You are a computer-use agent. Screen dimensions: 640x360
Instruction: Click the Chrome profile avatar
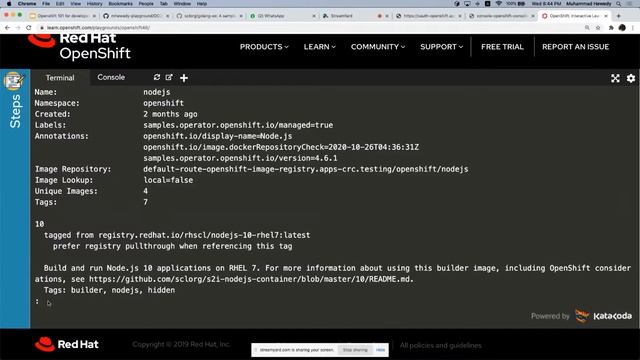(x=622, y=27)
